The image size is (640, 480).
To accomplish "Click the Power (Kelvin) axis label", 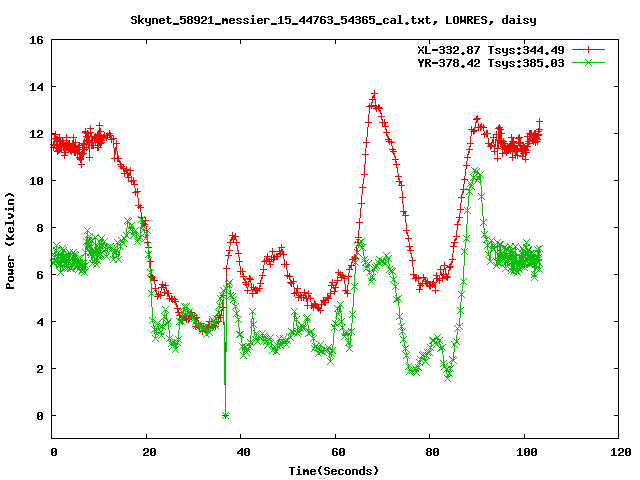I will (10, 241).
